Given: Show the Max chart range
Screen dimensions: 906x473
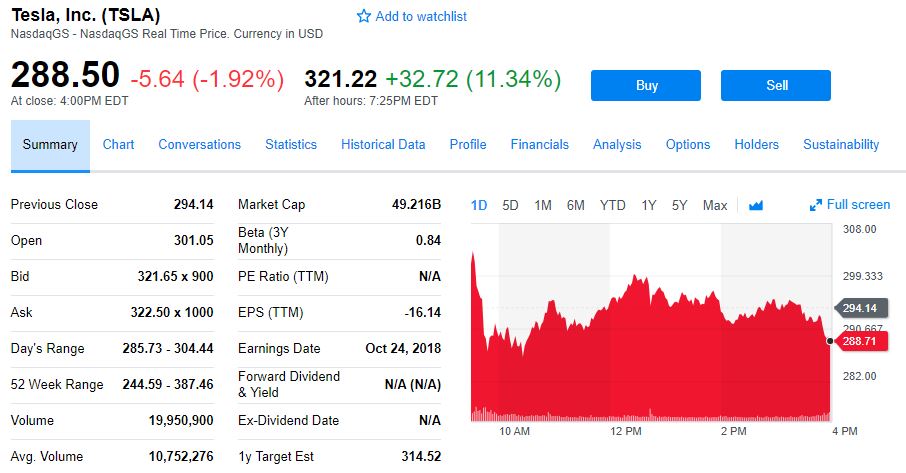Looking at the screenshot, I should [715, 206].
